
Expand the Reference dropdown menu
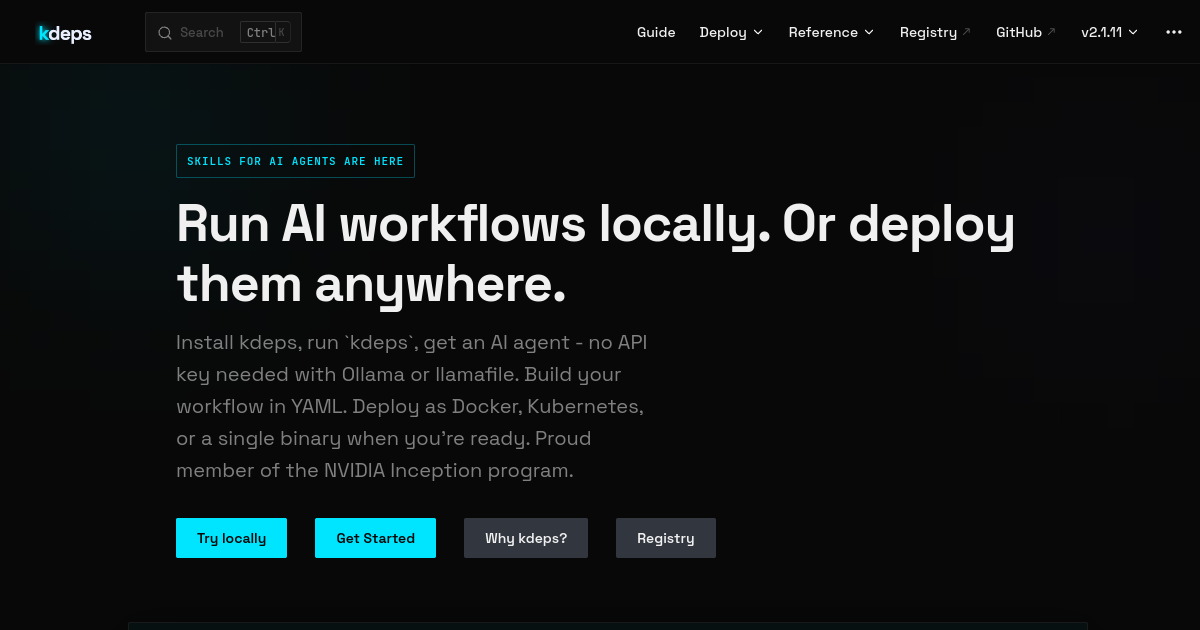pyautogui.click(x=831, y=32)
